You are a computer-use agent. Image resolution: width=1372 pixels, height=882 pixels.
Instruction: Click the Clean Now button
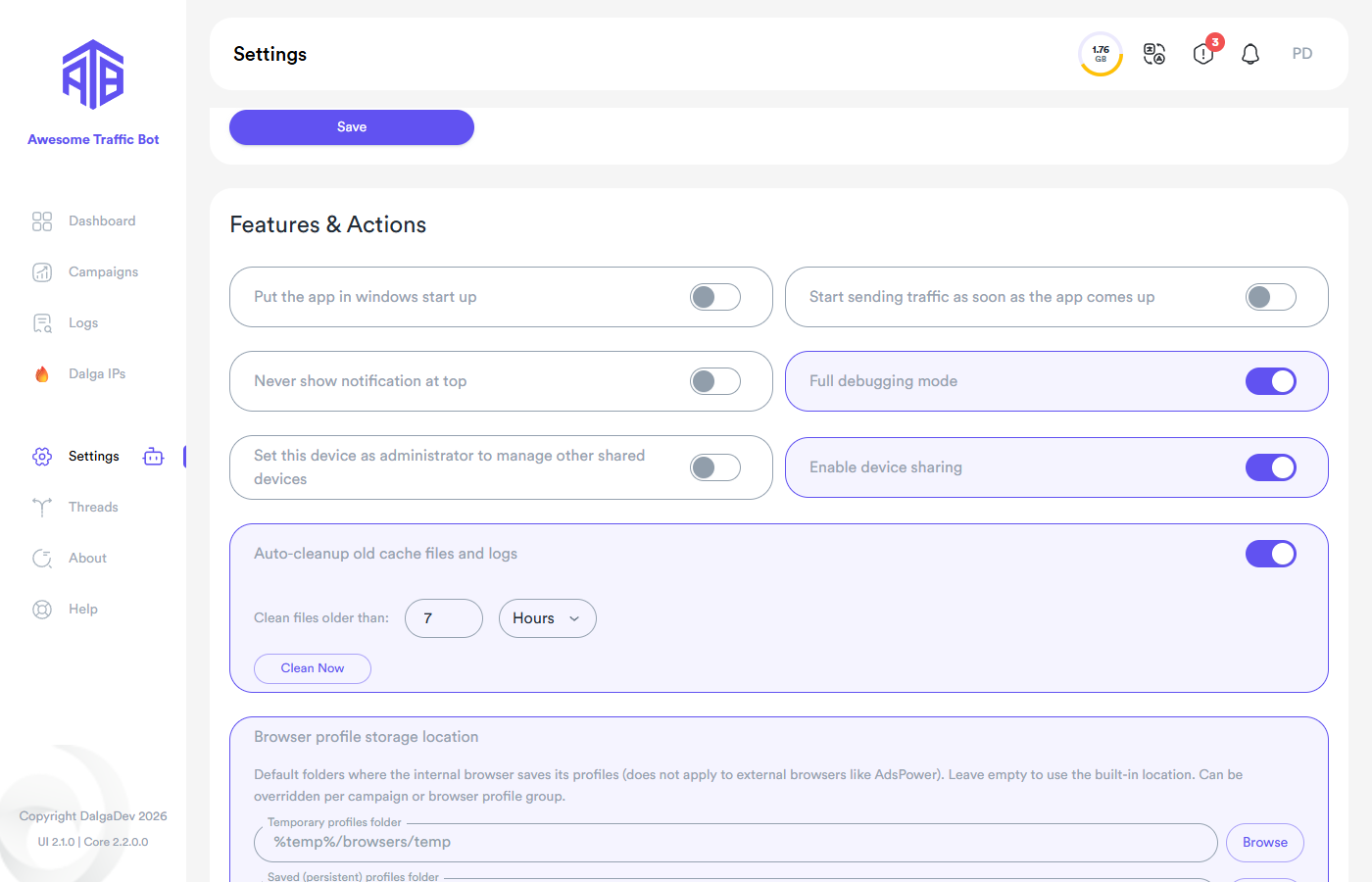click(x=313, y=668)
